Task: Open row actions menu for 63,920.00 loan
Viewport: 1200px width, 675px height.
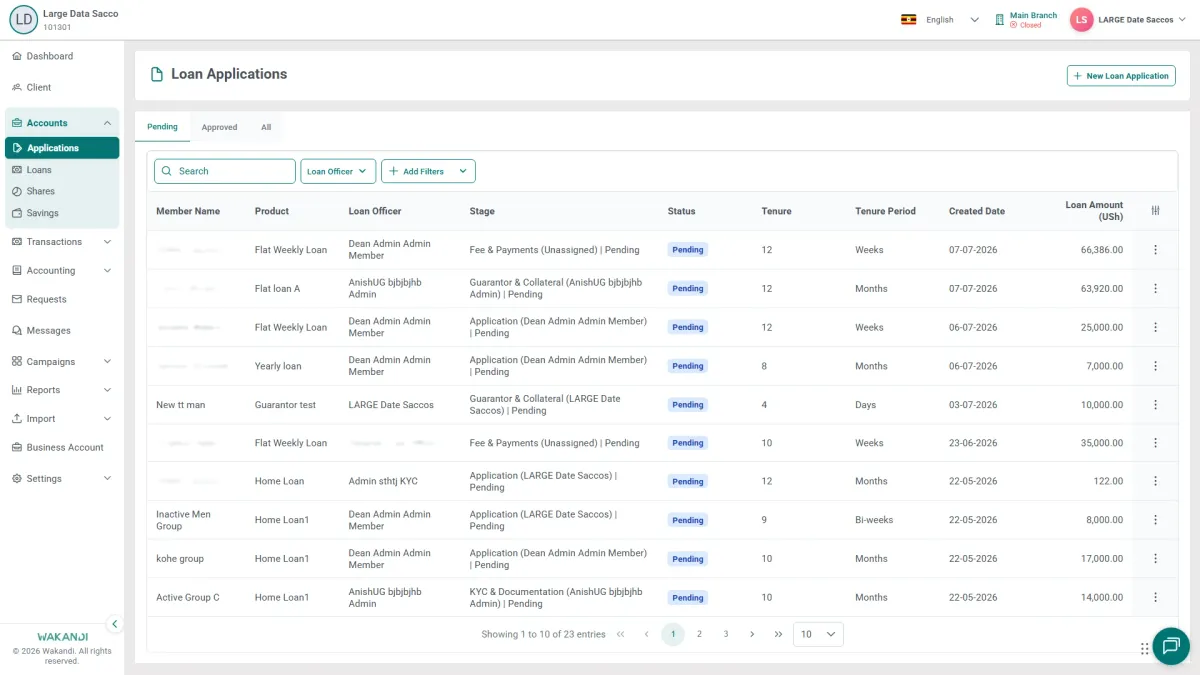Action: [1155, 288]
